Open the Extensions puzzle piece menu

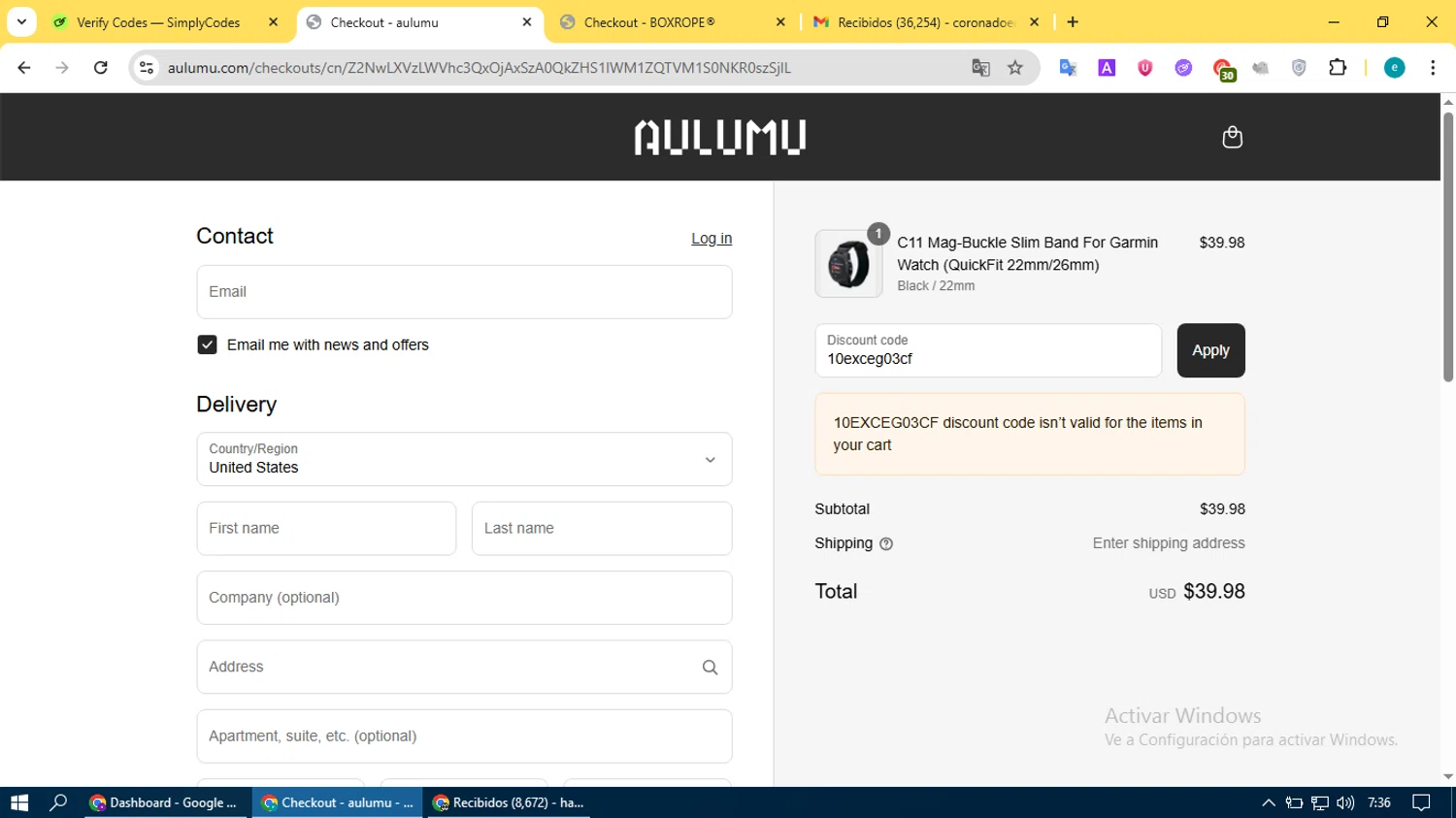click(x=1338, y=67)
